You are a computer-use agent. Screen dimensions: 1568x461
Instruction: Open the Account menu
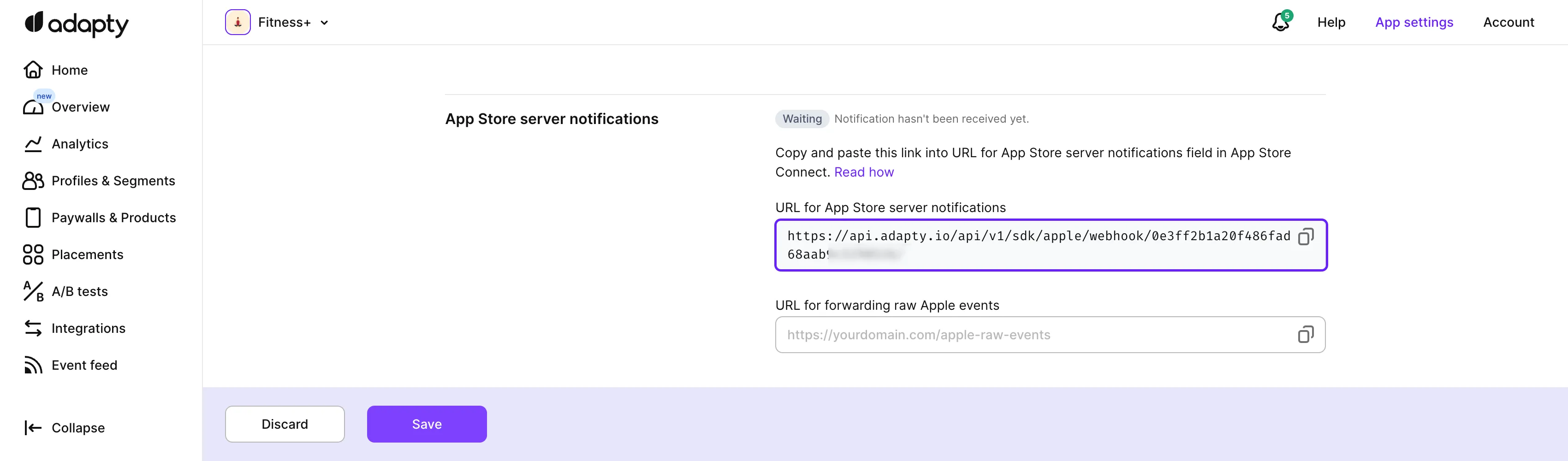click(1509, 22)
